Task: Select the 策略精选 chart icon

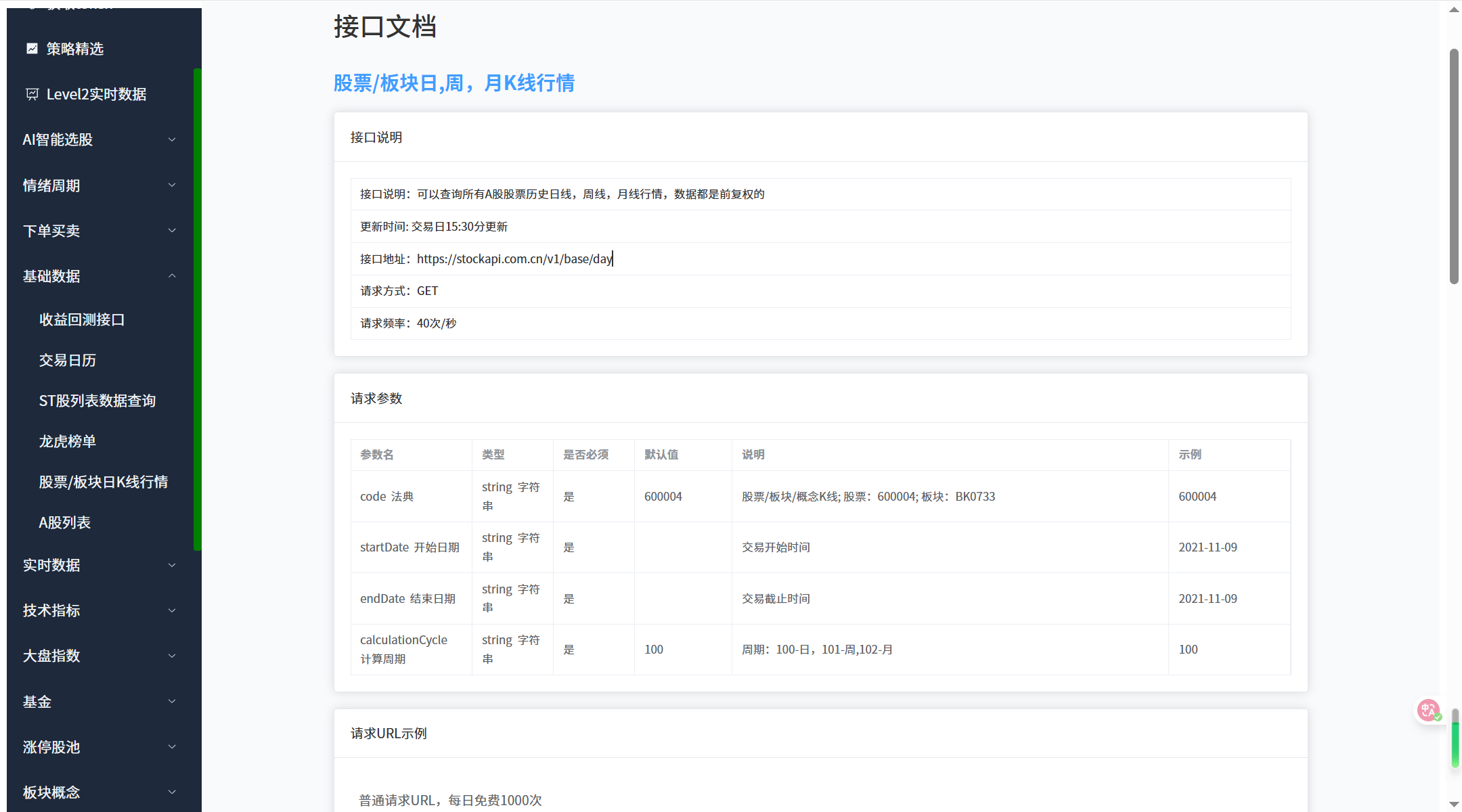Action: point(32,48)
